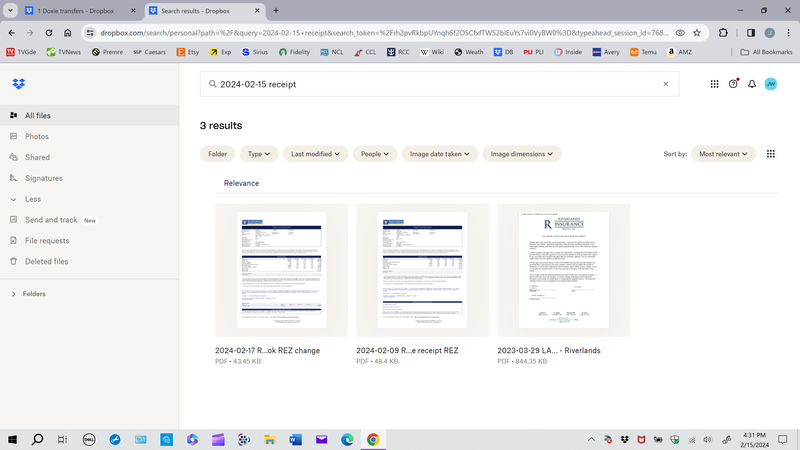The image size is (800, 450).
Task: Select All files in sidebar
Action: coord(89,115)
